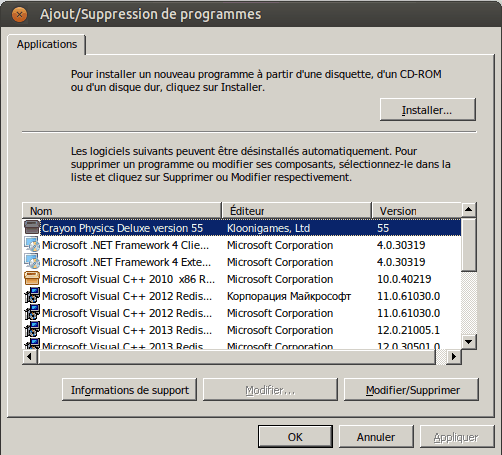Click the Корпорация Майкрософт publisher cell
This screenshot has height=455, width=502.
coord(289,296)
